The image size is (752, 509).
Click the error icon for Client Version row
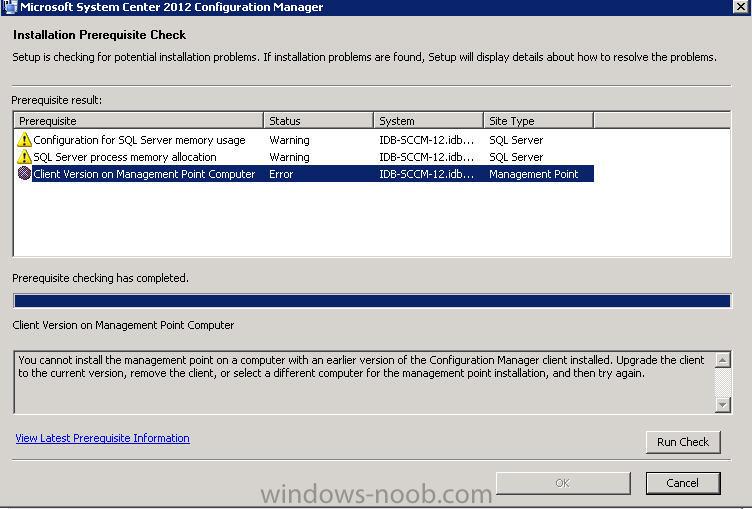pyautogui.click(x=24, y=173)
